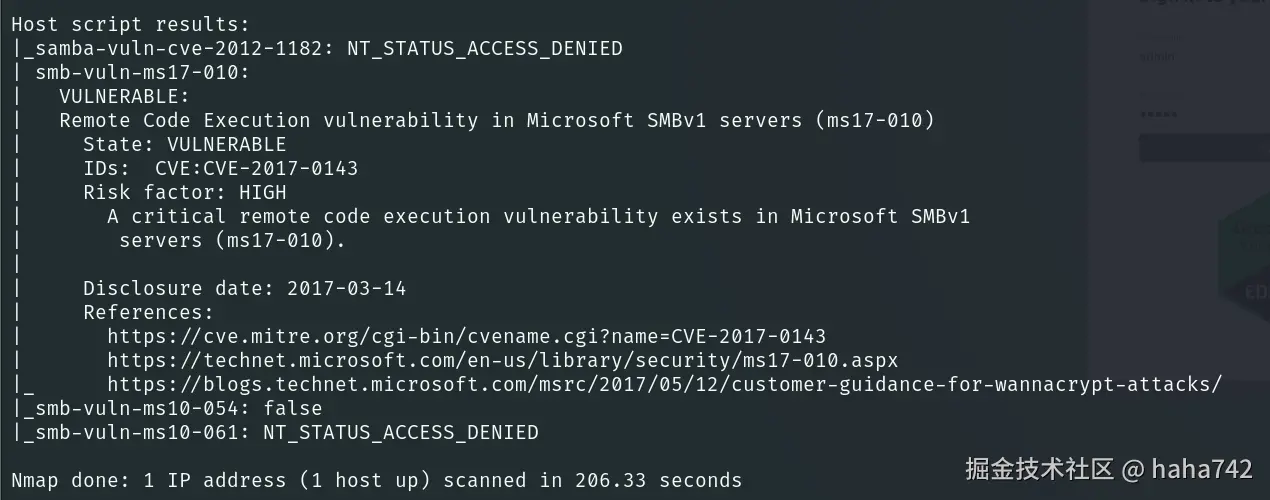This screenshot has height=500, width=1270.
Task: Click the "smb-vuln-ms10-054: false" result line
Action: coord(172,408)
